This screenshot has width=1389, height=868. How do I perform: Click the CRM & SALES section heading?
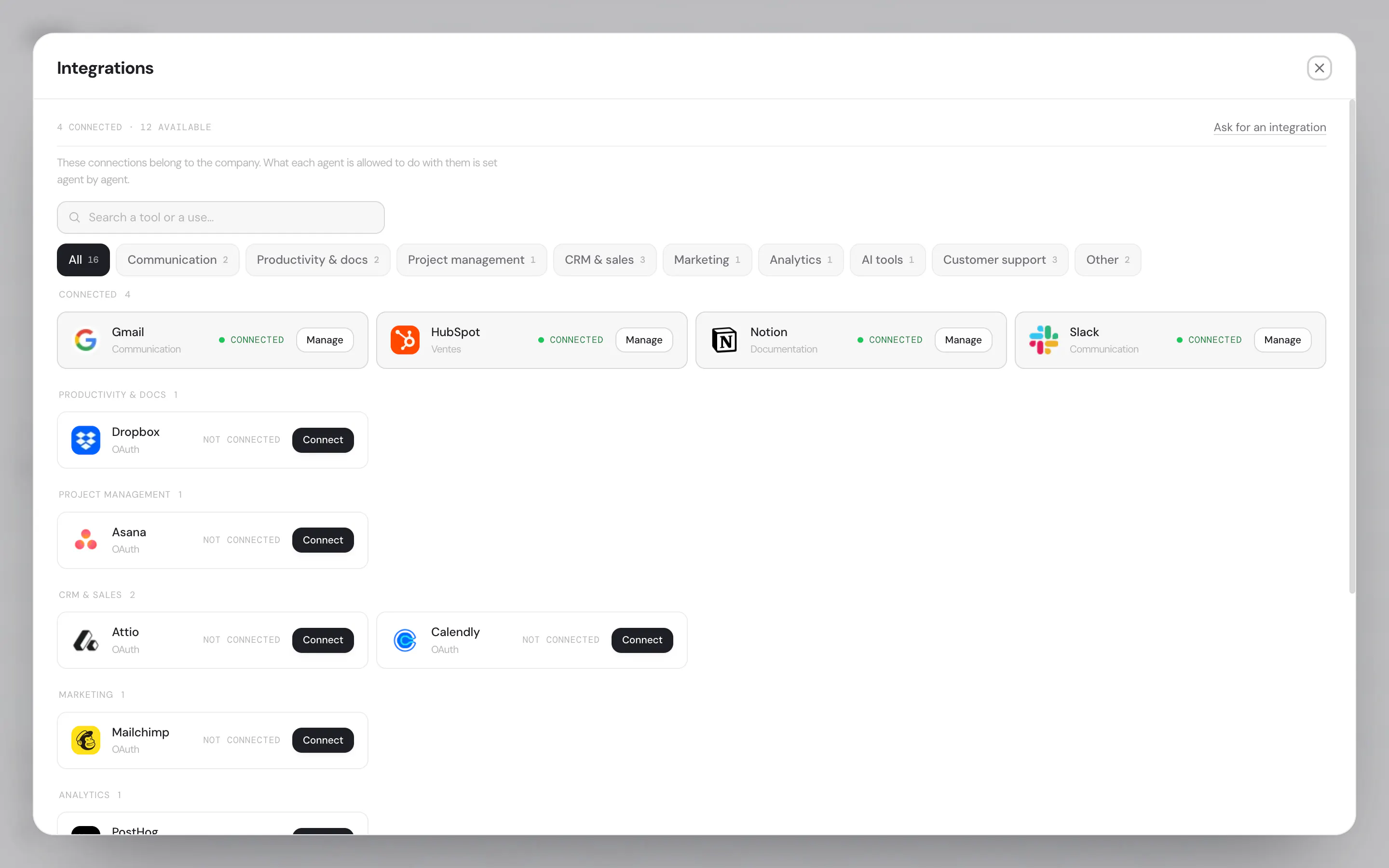pyautogui.click(x=90, y=595)
